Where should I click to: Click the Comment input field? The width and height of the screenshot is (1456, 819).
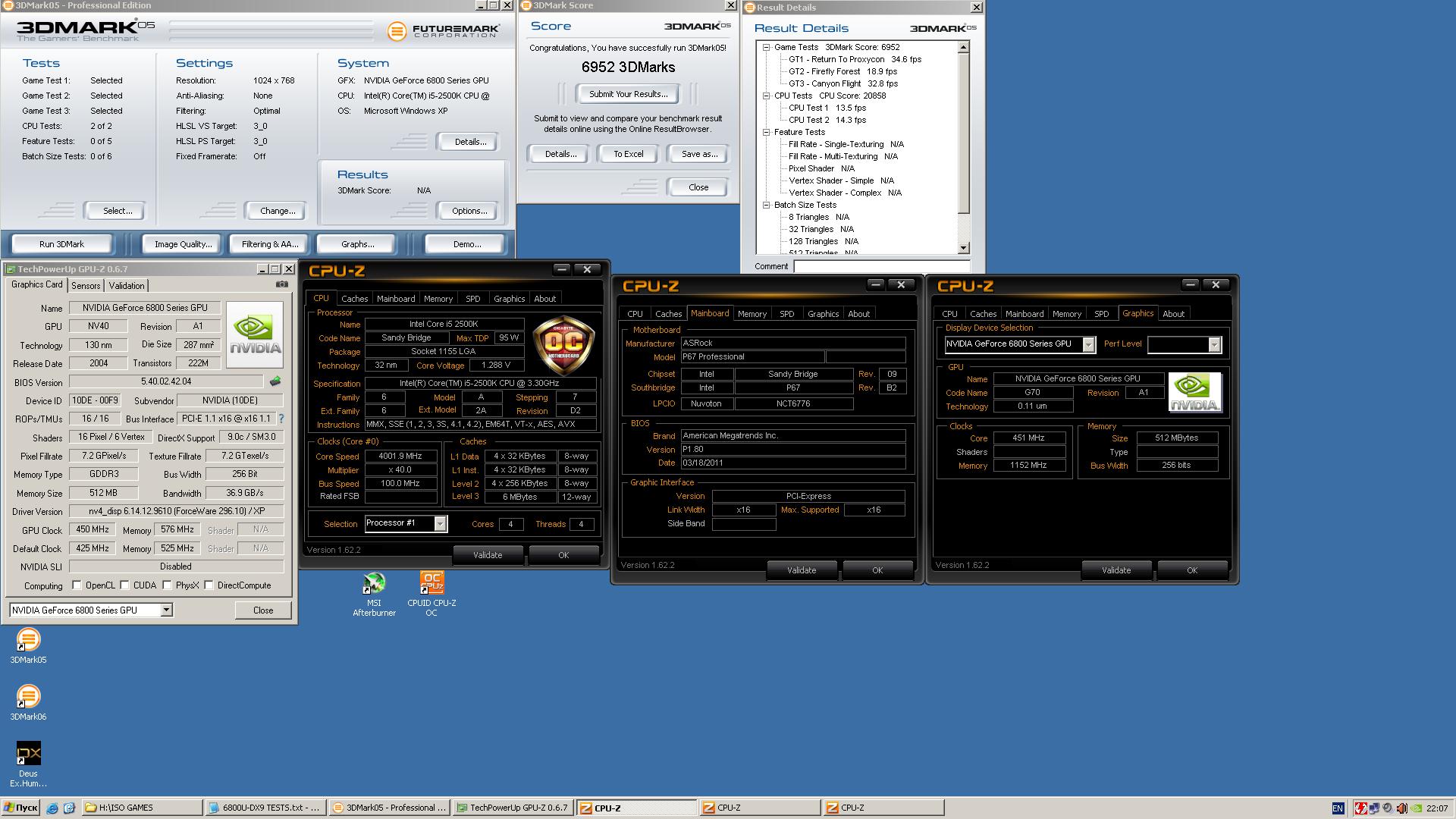pyautogui.click(x=881, y=266)
